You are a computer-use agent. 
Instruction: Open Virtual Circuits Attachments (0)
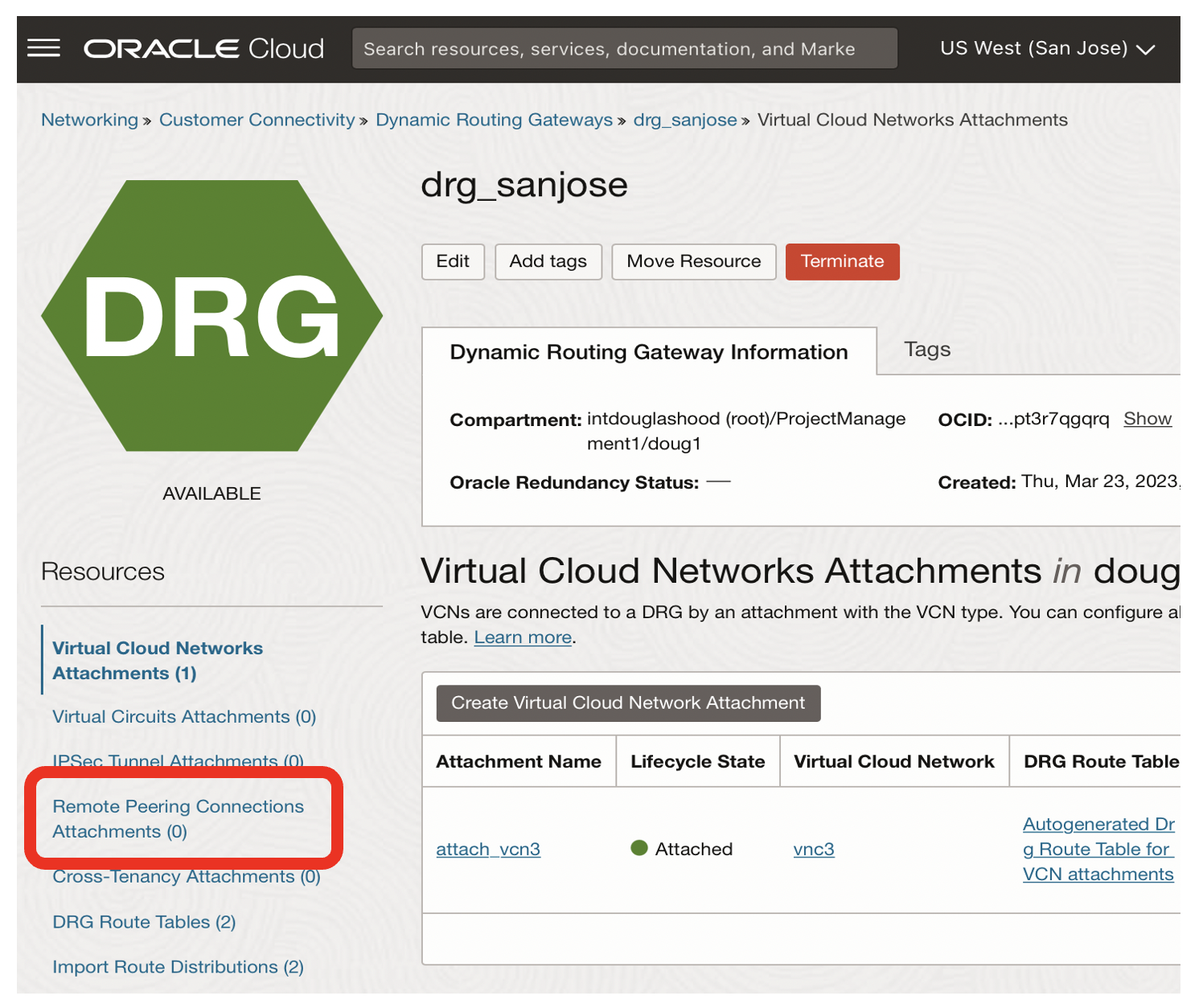coord(184,717)
